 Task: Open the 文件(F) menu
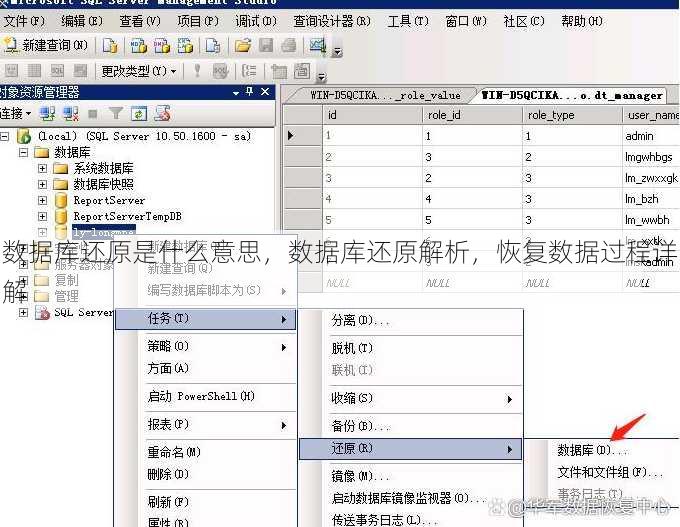click(x=24, y=21)
